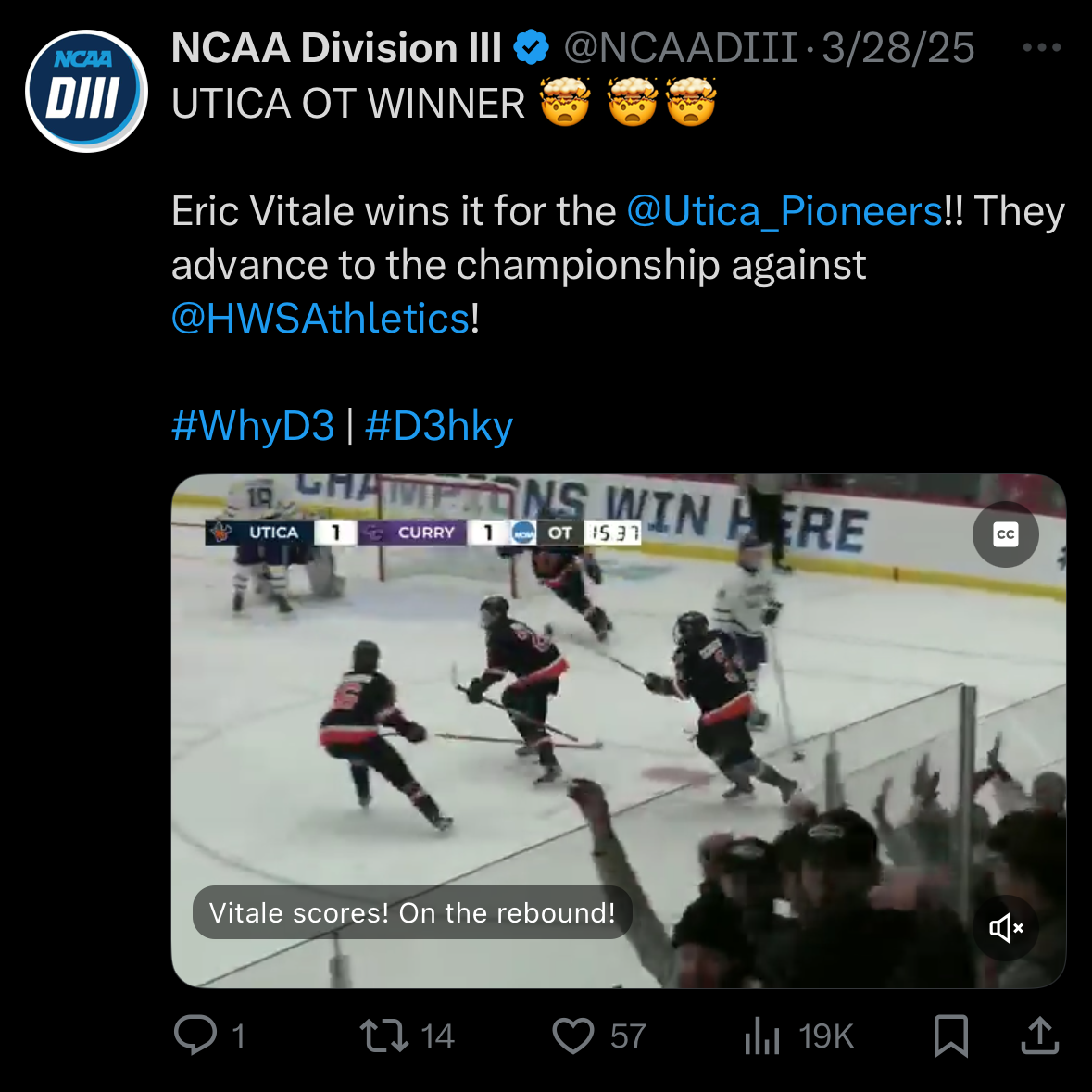Click the 'Vitale scores! On the rebound!' caption
This screenshot has height=1092, width=1092.
tap(412, 913)
